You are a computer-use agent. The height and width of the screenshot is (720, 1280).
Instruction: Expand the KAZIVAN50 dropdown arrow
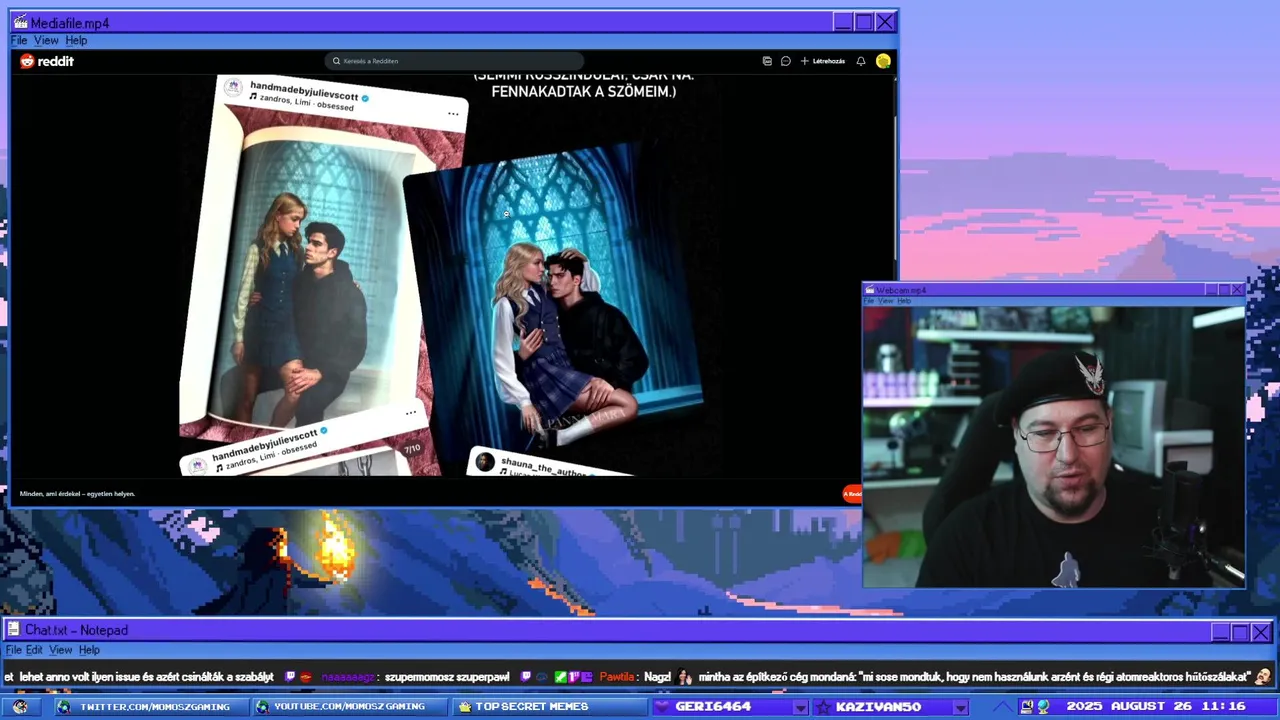tap(960, 707)
